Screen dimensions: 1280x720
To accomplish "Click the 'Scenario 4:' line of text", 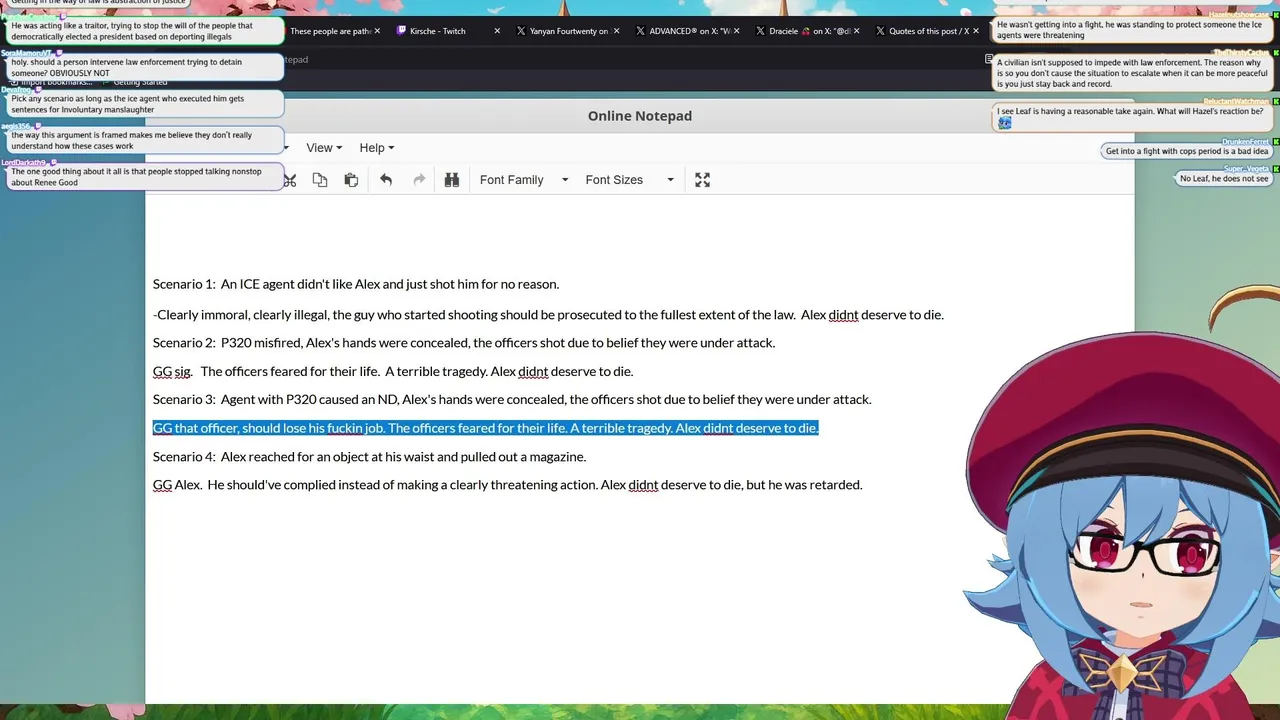I will click(369, 457).
